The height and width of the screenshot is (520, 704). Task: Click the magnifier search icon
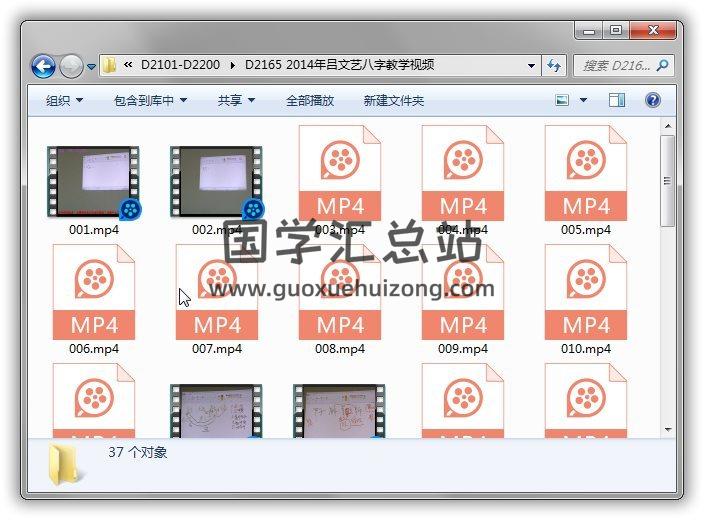tap(662, 66)
